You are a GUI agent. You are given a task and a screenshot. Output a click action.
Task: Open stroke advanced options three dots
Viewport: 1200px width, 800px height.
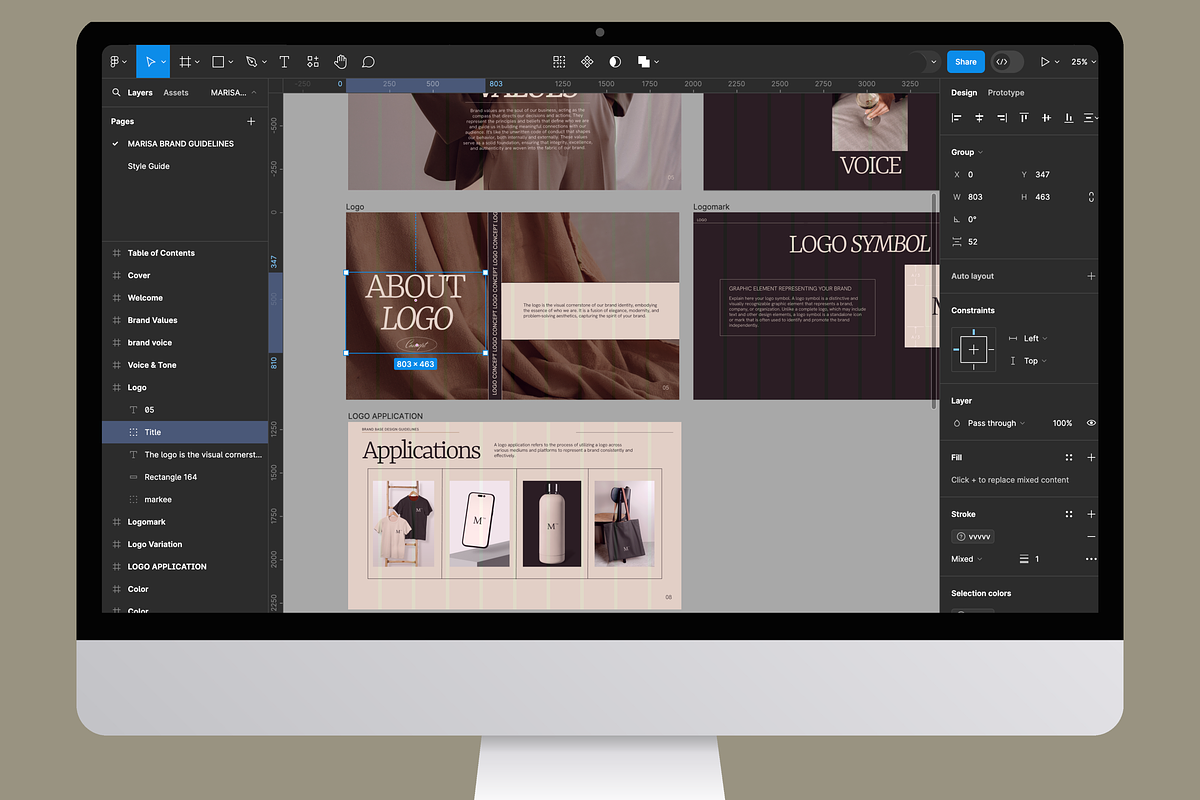[1091, 559]
